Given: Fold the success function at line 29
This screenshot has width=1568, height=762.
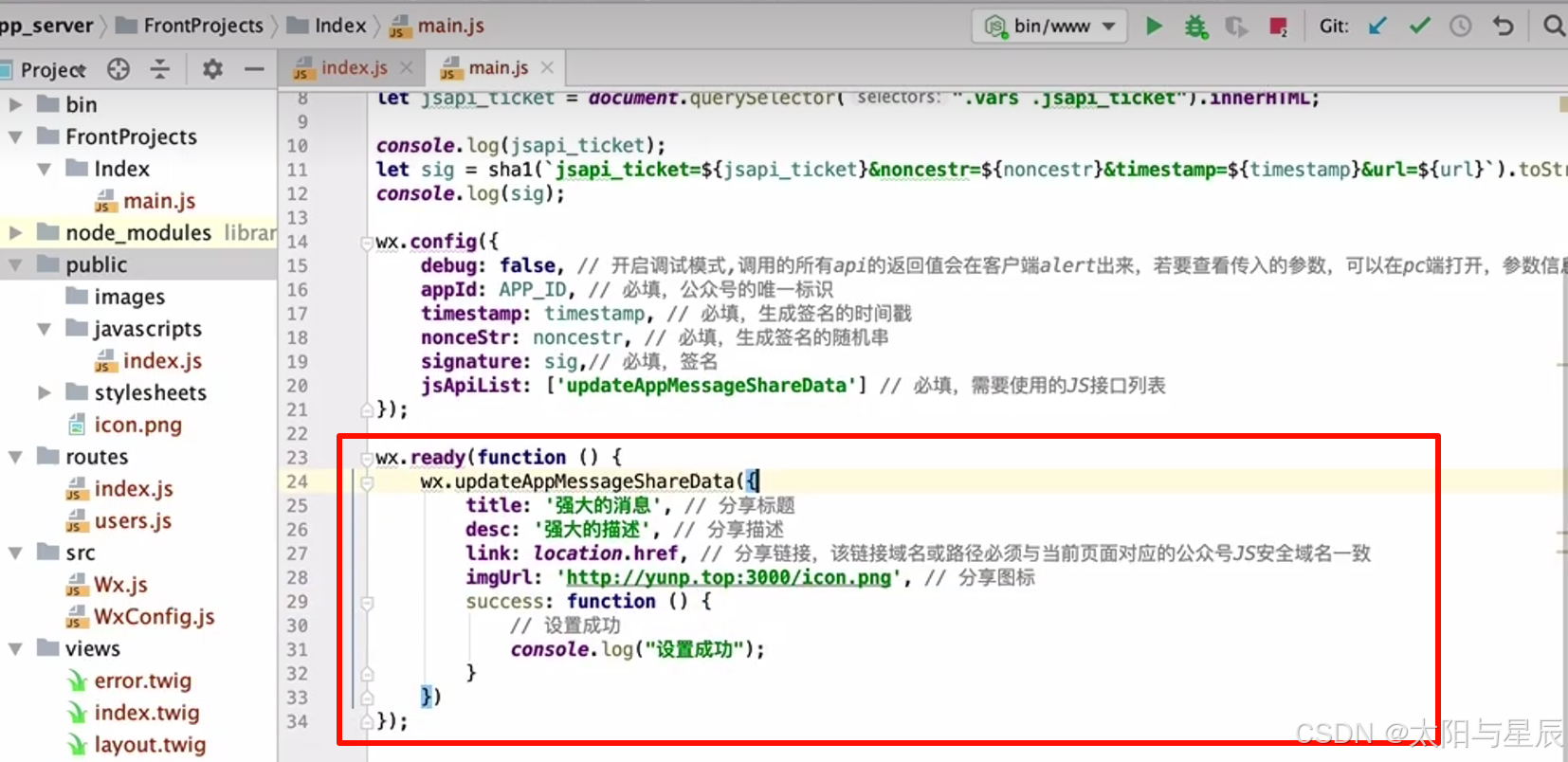Looking at the screenshot, I should (x=367, y=602).
